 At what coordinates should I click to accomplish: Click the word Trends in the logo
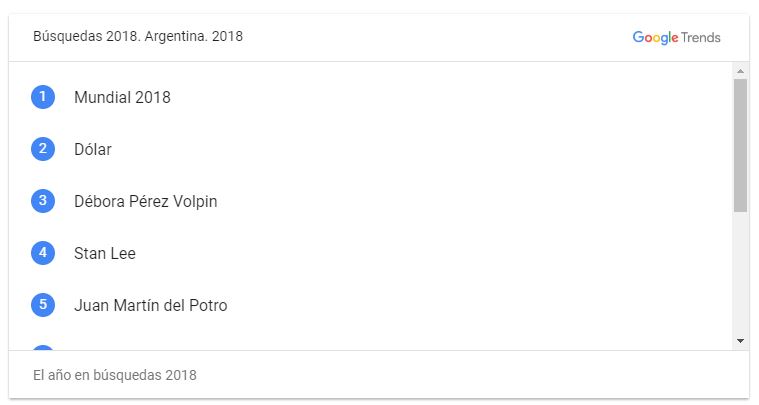tap(701, 37)
